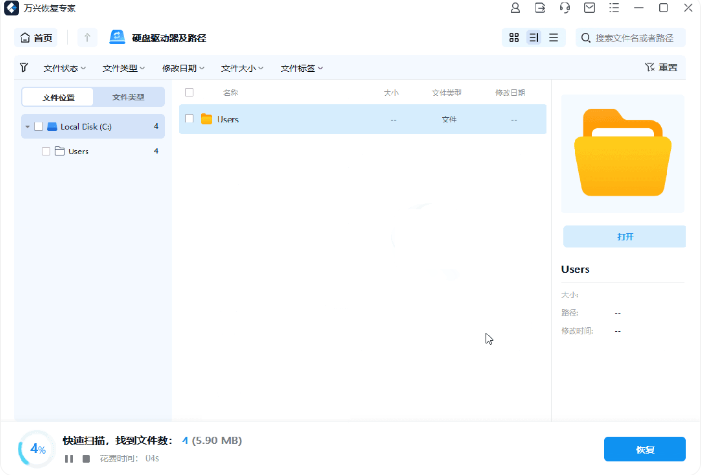
Task: Pause the scan
Action: [69, 459]
